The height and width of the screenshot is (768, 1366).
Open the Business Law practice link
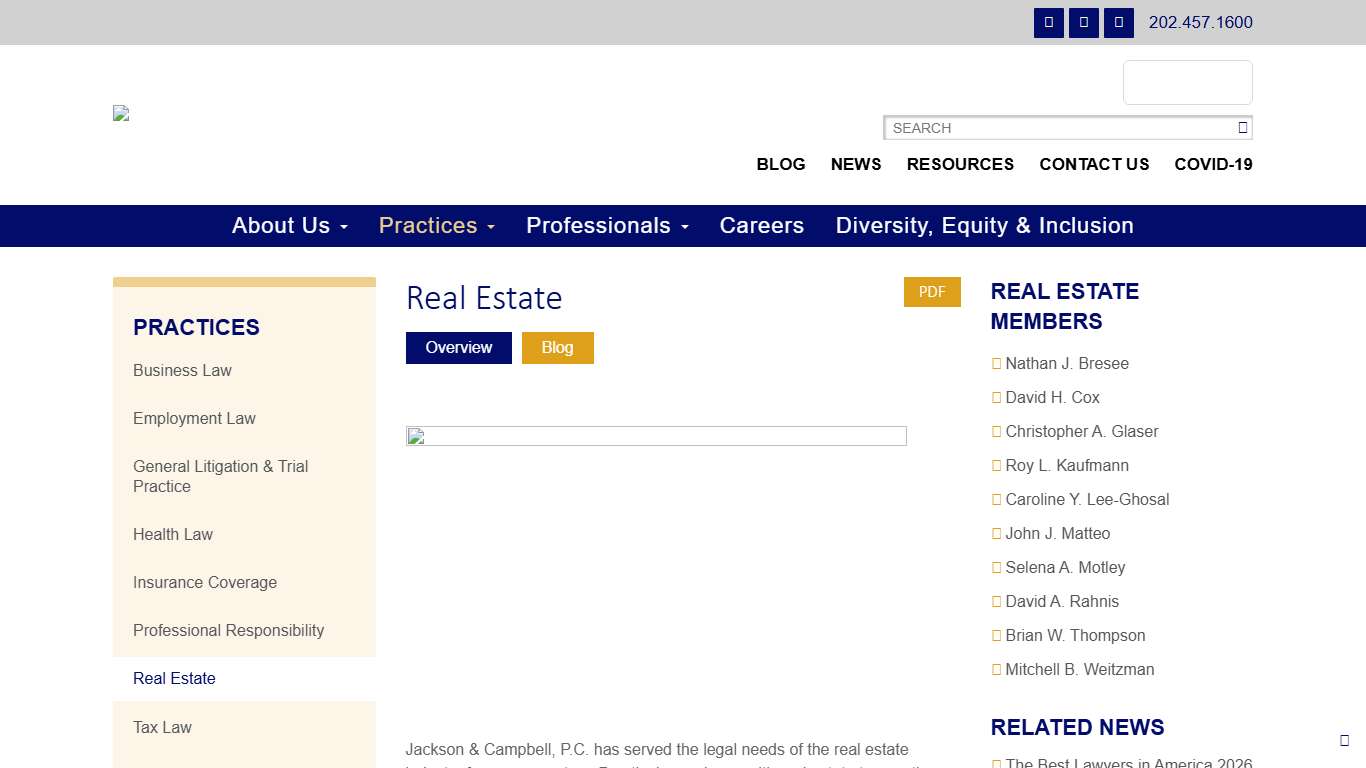point(182,370)
